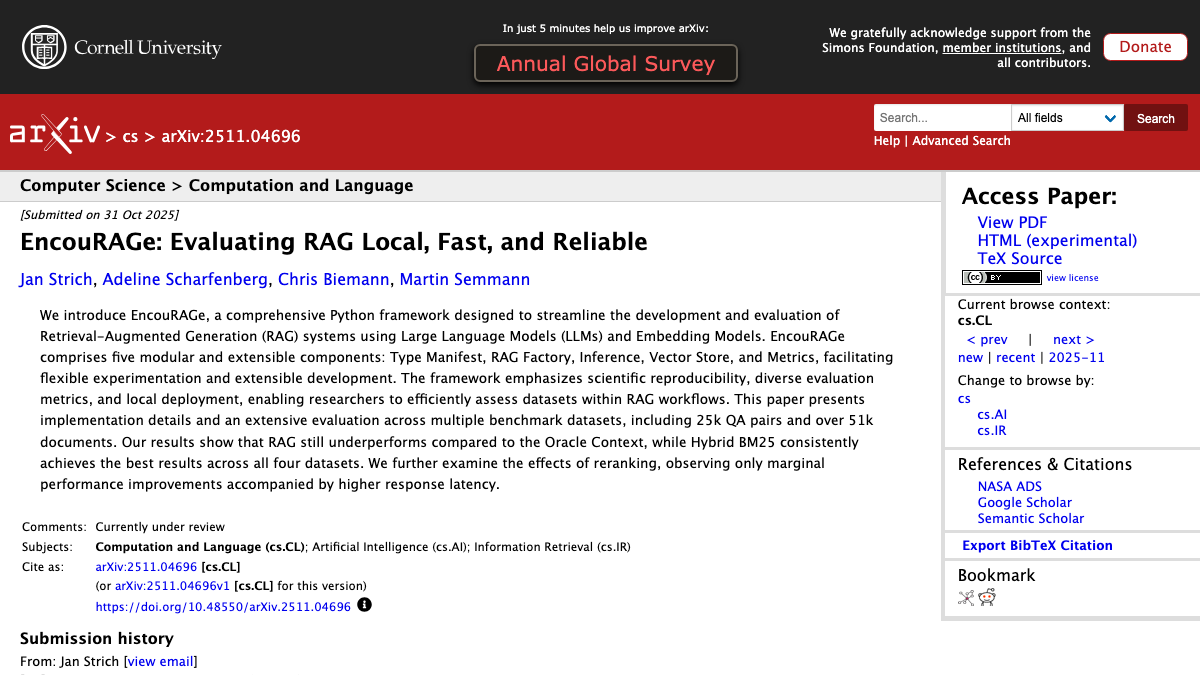Image resolution: width=1200 pixels, height=675 pixels.
Task: Open the Computation and Language subject page
Action: coord(300,185)
